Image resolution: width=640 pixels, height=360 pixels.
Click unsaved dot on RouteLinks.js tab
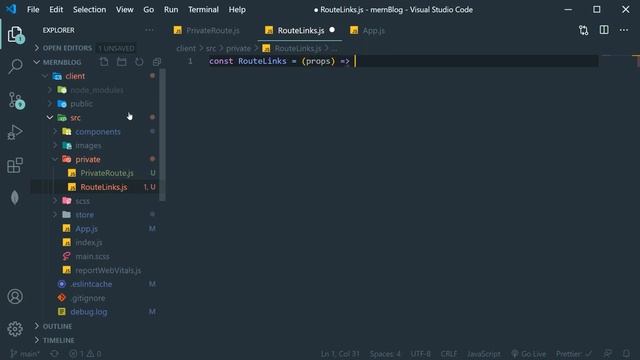tap(332, 30)
